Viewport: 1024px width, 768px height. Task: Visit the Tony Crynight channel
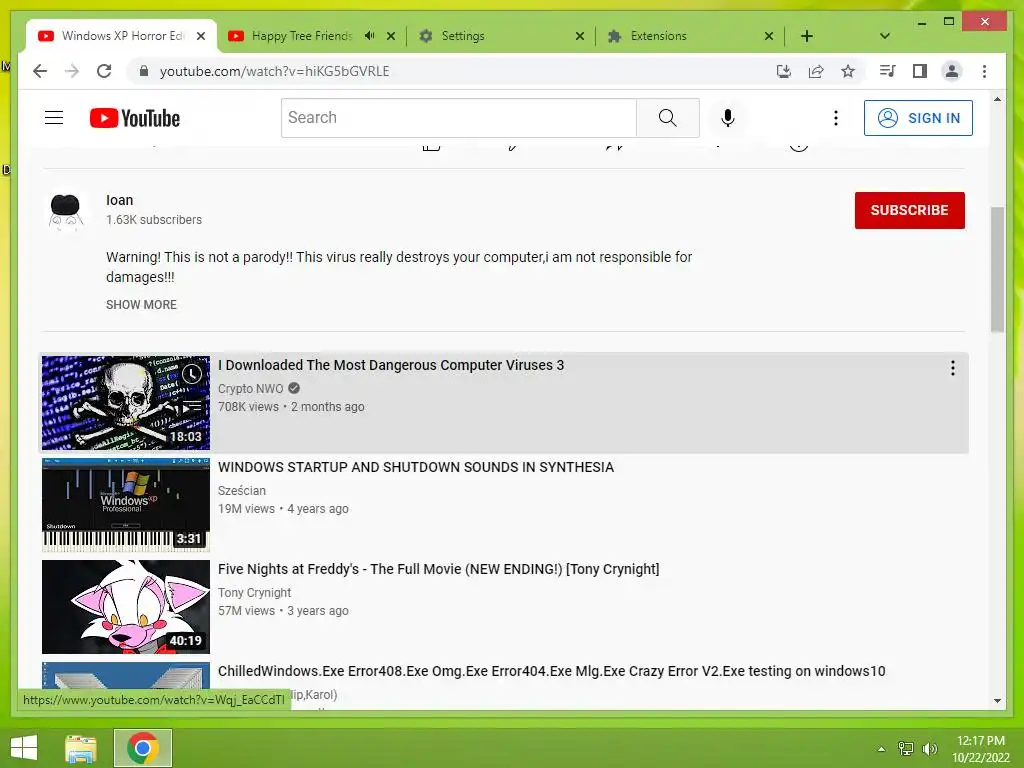pos(254,592)
